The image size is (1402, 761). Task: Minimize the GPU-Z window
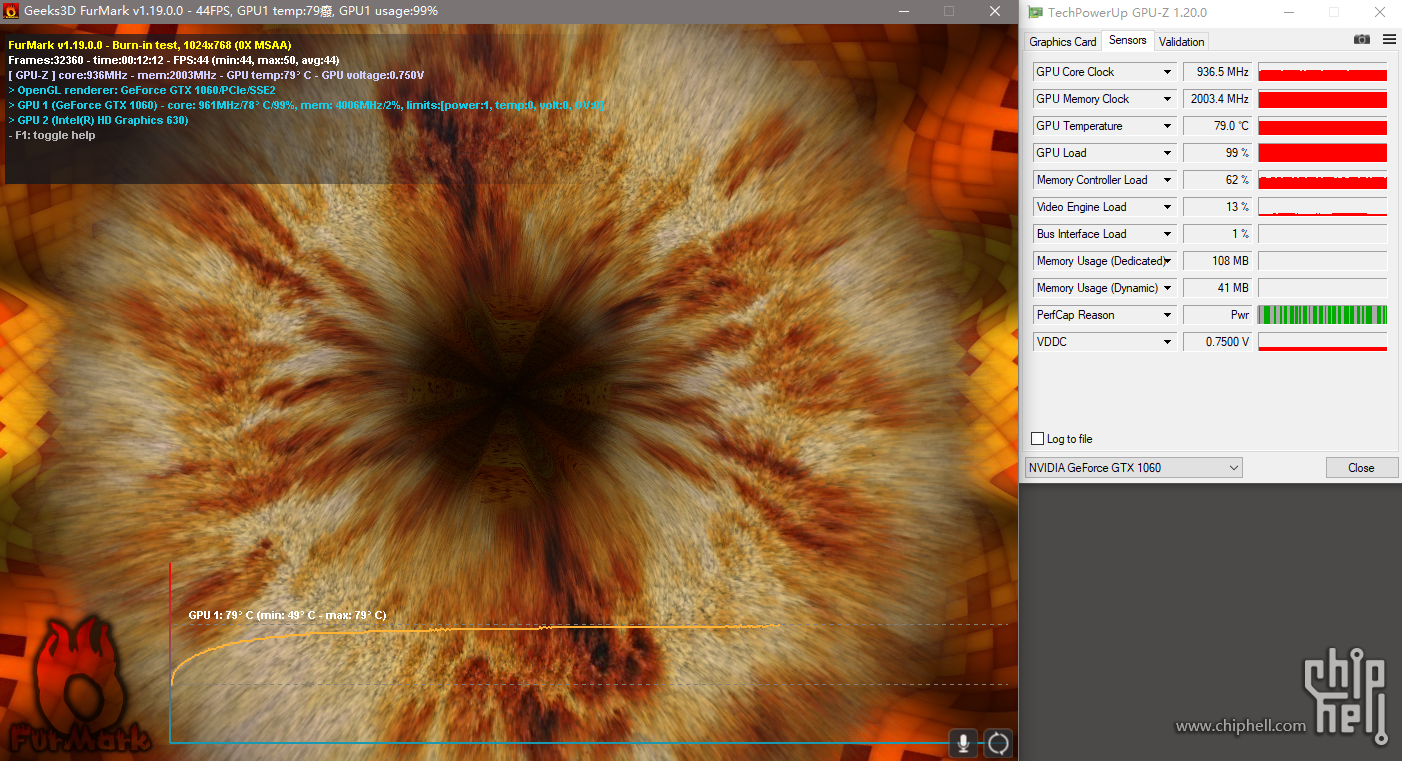(1287, 12)
